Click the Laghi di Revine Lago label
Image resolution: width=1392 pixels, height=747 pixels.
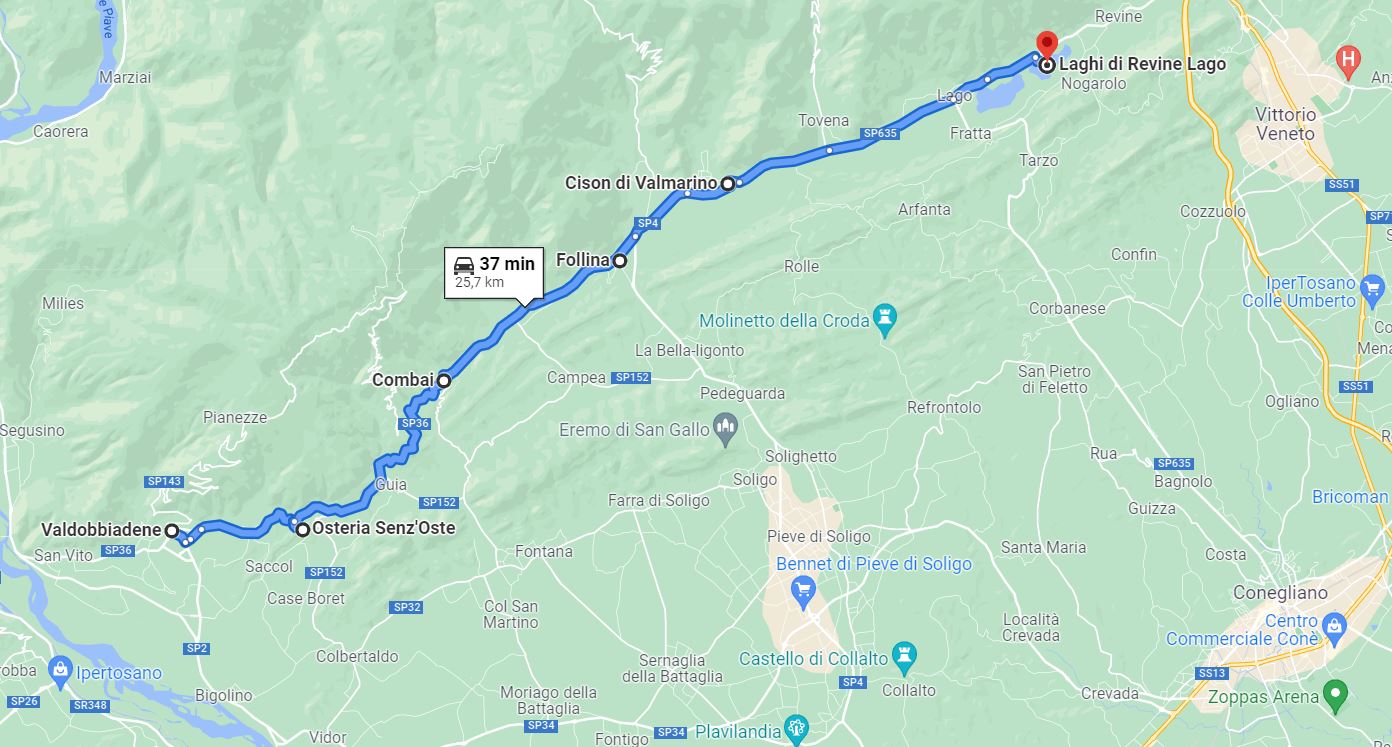click(x=1142, y=64)
